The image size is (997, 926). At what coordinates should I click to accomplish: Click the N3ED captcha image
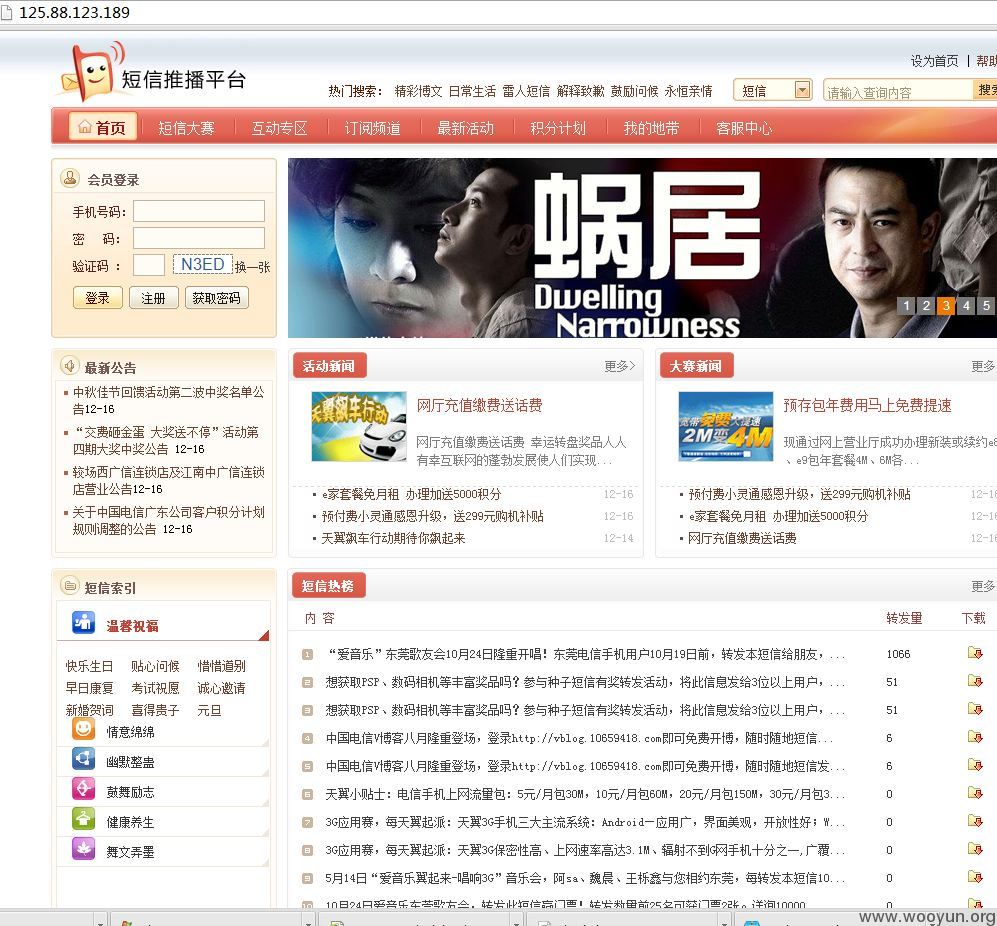coord(203,264)
